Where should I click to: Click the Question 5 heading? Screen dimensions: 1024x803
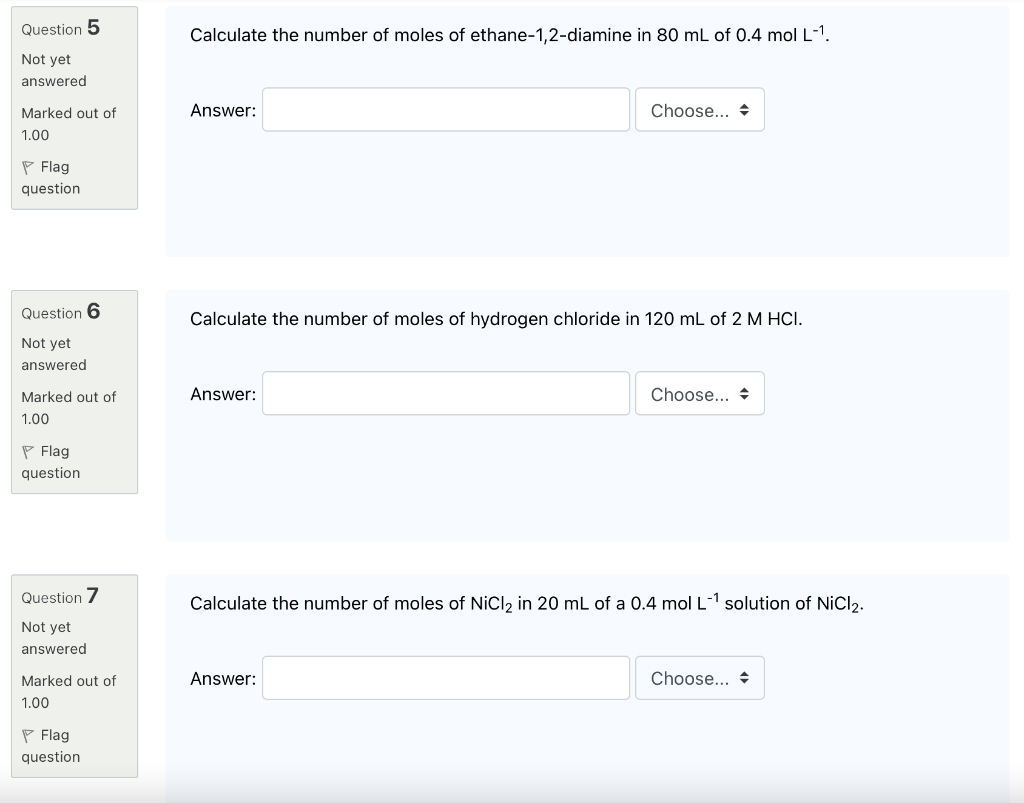click(61, 28)
